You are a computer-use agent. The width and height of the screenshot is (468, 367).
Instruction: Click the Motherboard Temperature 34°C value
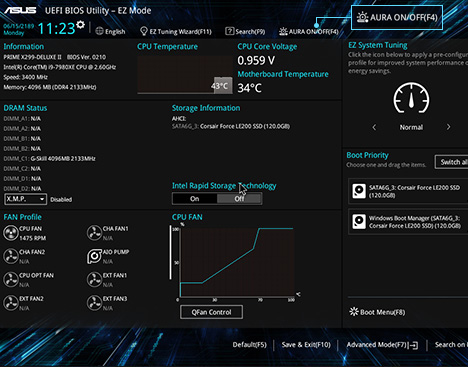pyautogui.click(x=249, y=88)
